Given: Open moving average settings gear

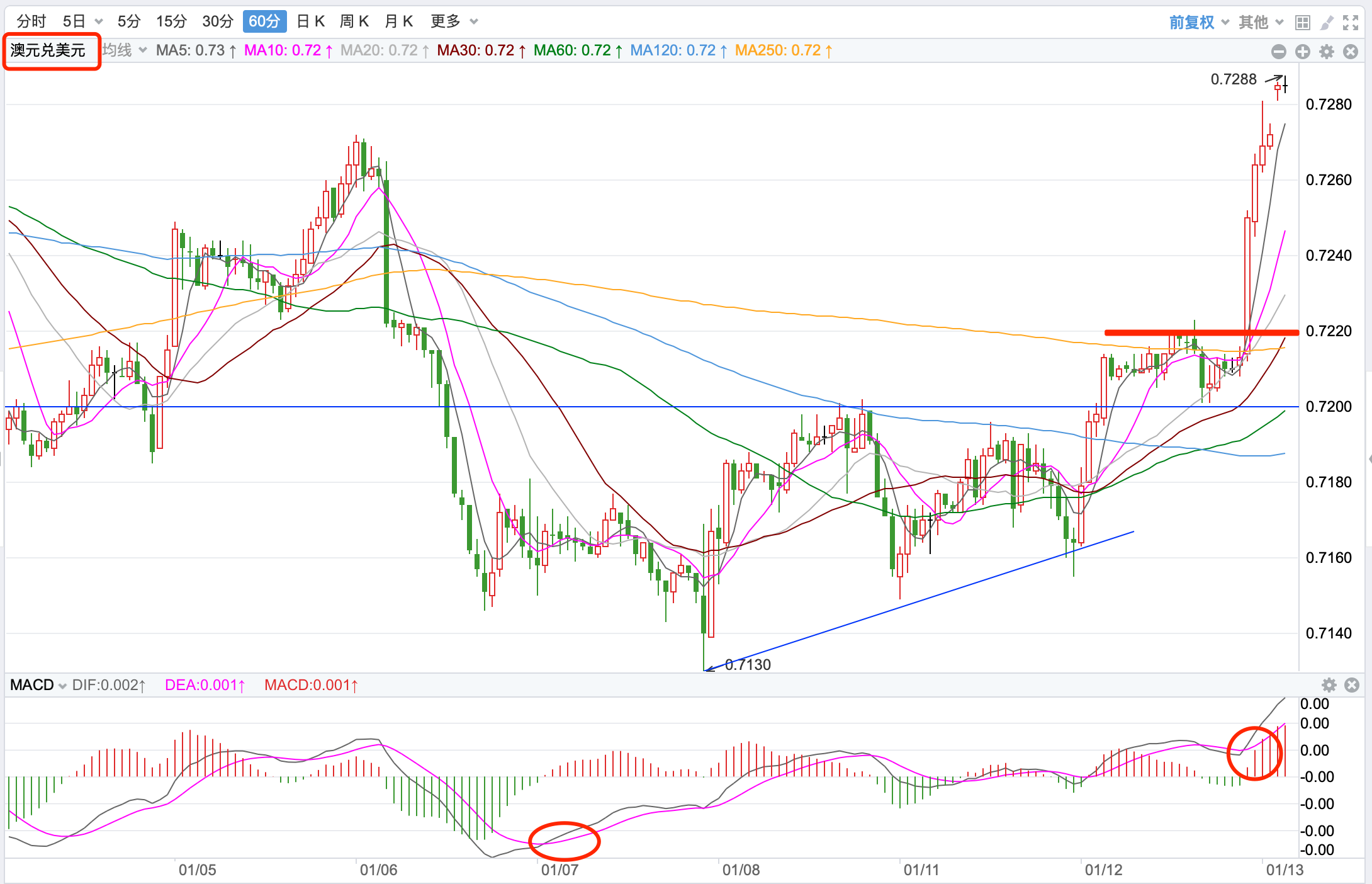Looking at the screenshot, I should (1327, 52).
